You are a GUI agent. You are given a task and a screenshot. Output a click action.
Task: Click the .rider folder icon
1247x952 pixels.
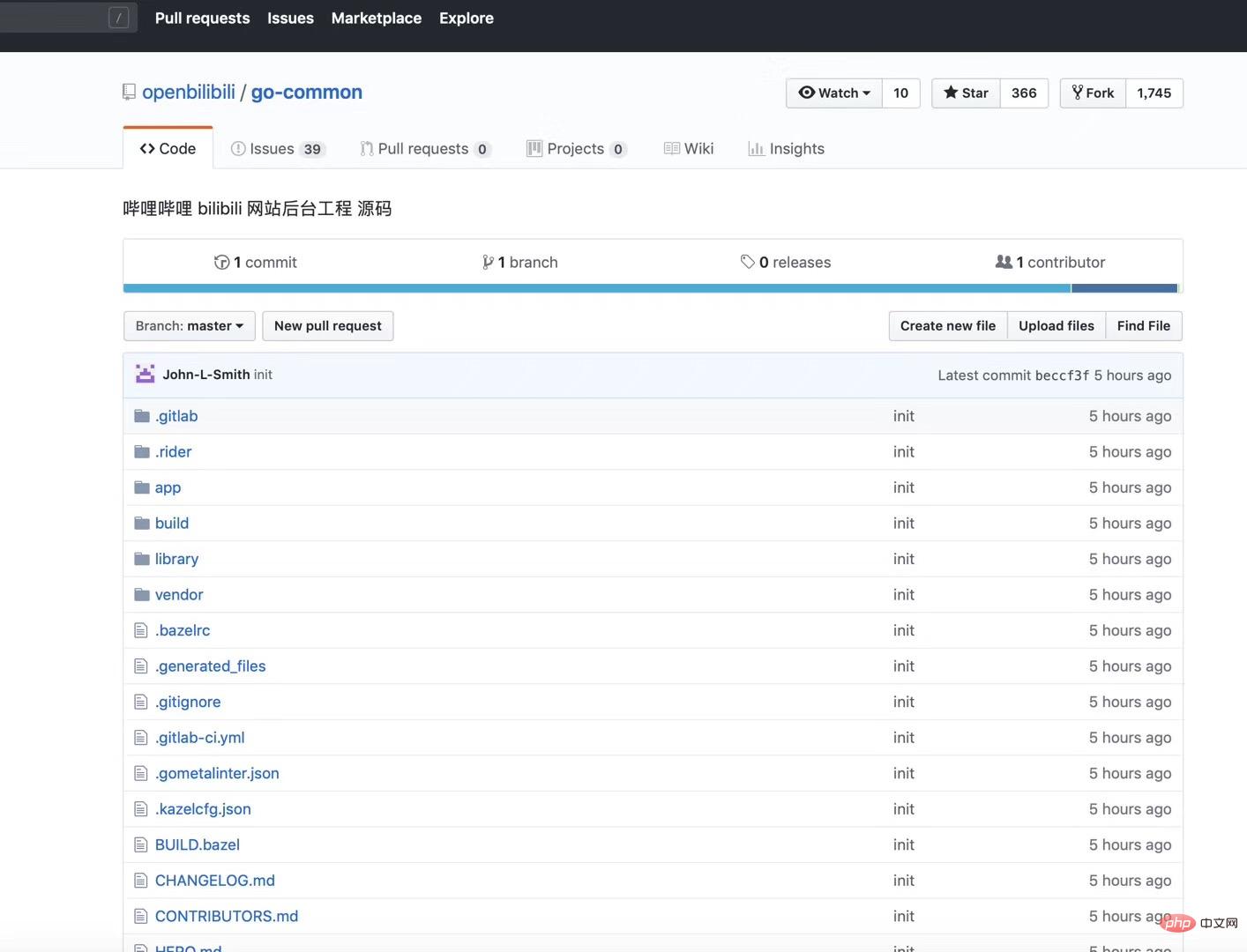click(141, 451)
